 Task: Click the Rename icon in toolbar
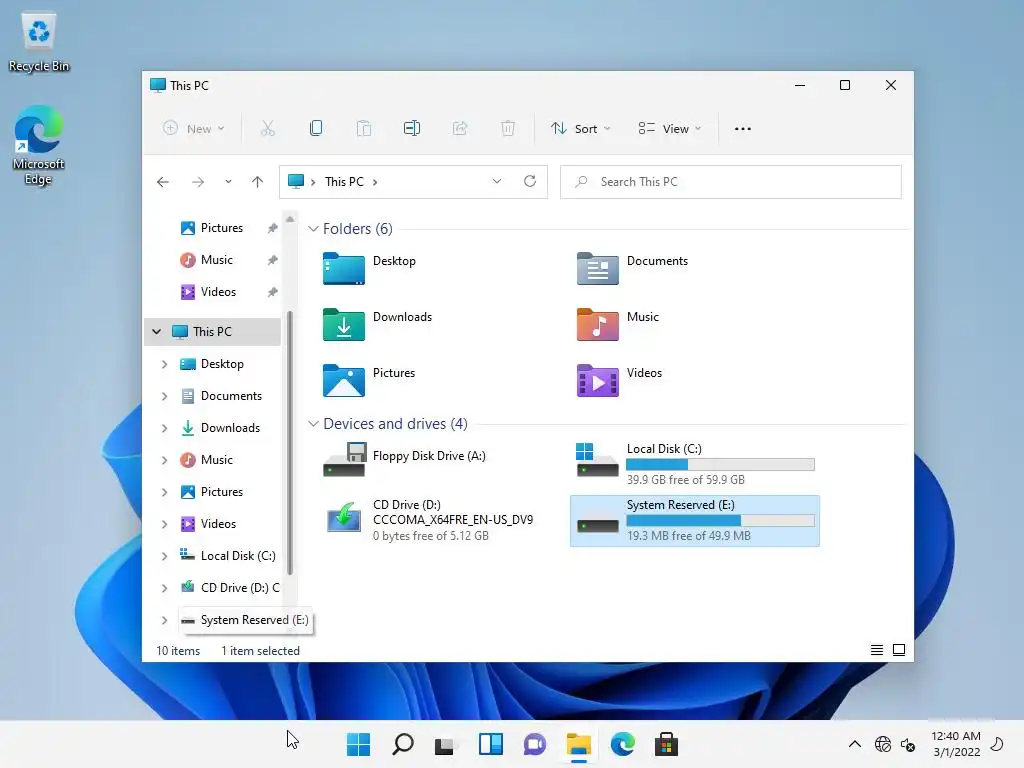tap(412, 129)
